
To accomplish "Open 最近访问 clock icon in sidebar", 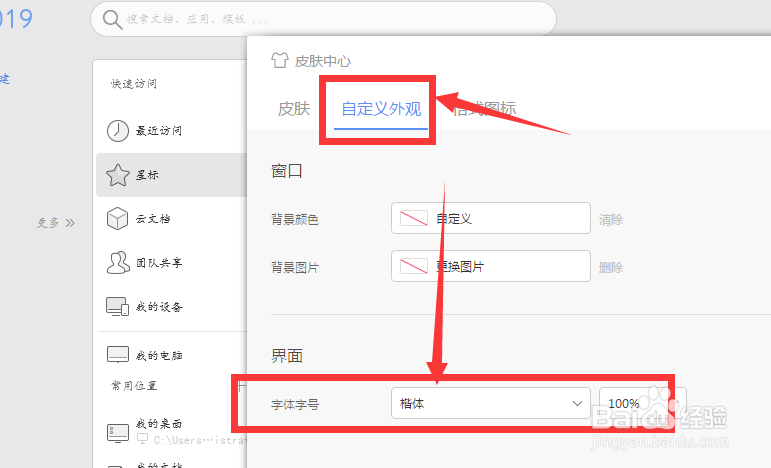I will [x=118, y=131].
